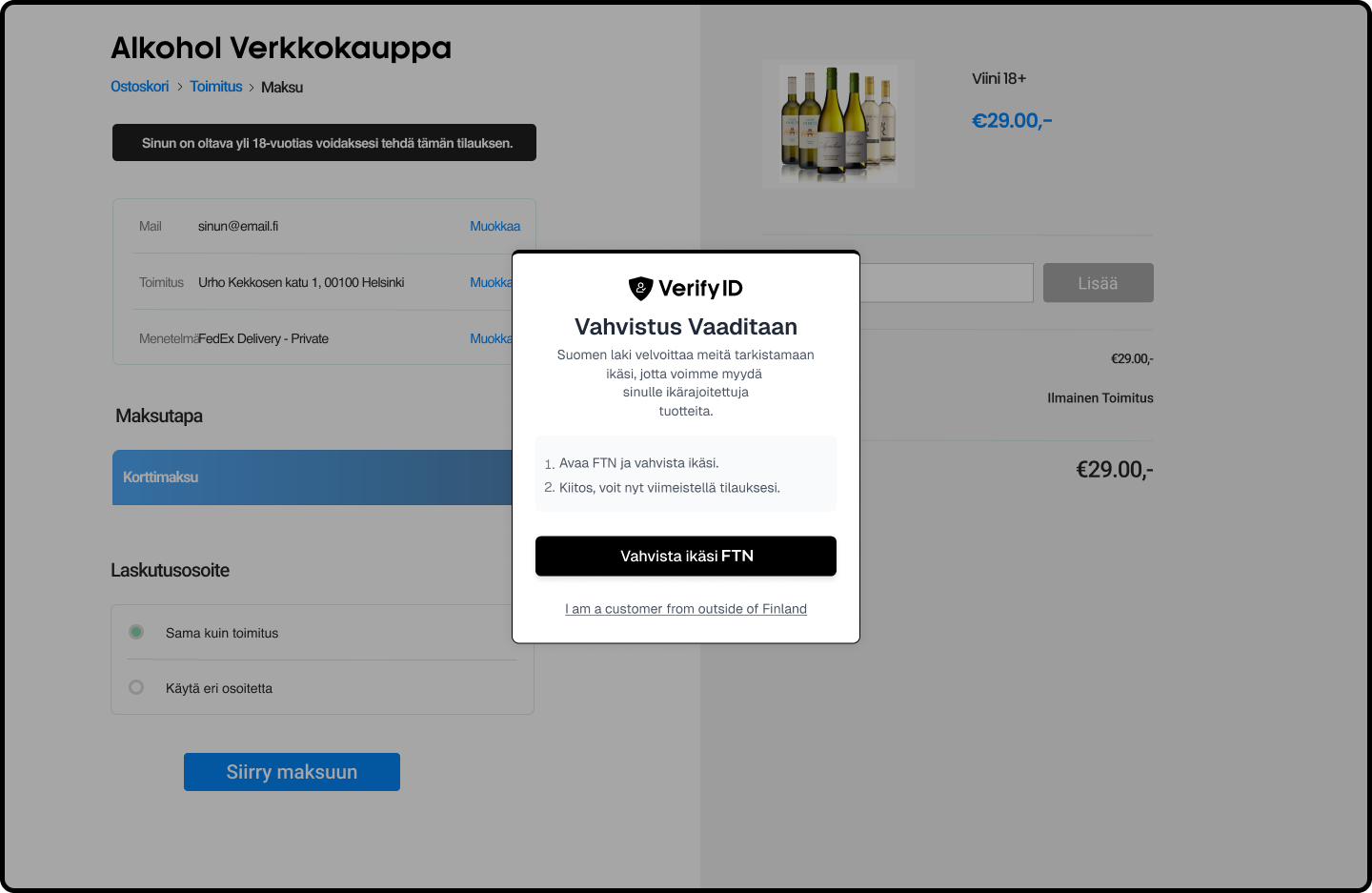
Task: Go to Ostoskori breadcrumb
Action: coord(139,87)
